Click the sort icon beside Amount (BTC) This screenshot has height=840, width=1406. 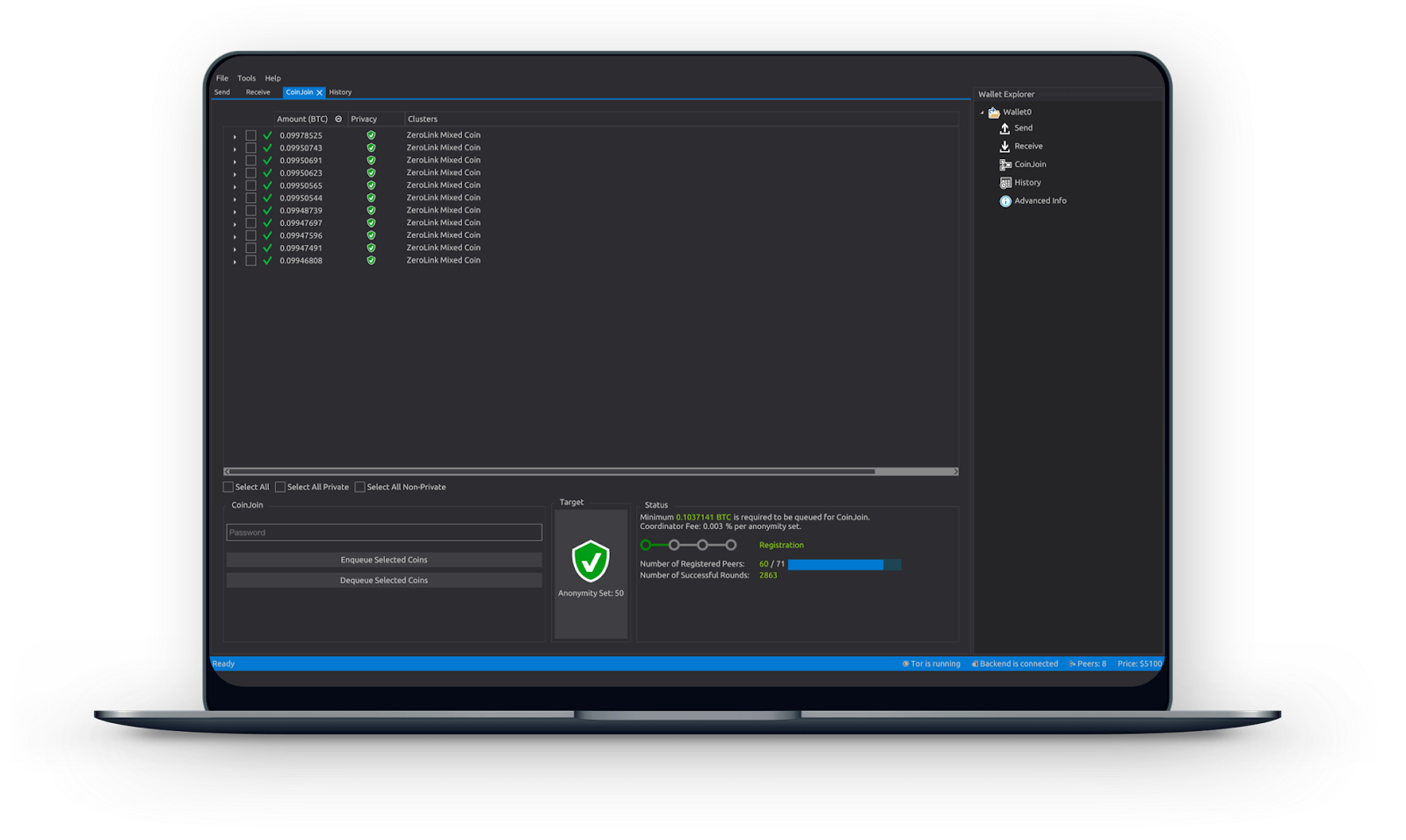coord(338,119)
